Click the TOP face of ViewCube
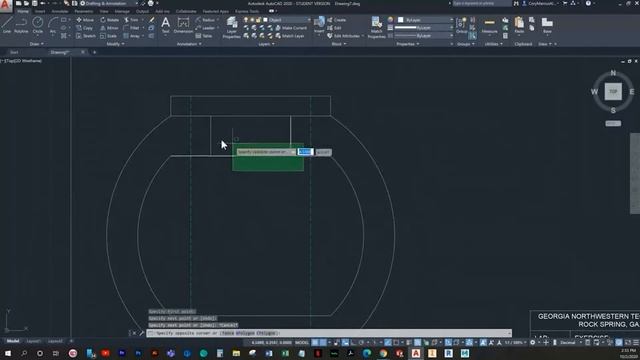The width and height of the screenshot is (640, 360). [613, 91]
